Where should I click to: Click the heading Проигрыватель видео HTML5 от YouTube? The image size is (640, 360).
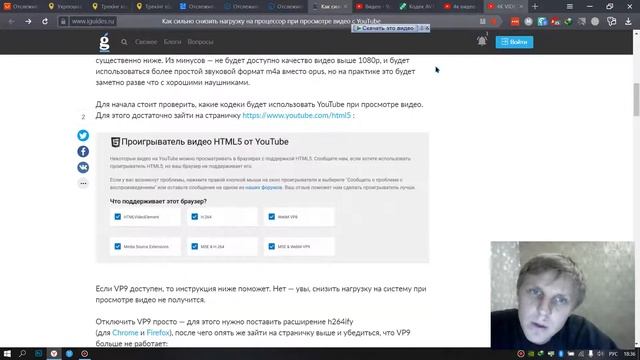(205, 142)
